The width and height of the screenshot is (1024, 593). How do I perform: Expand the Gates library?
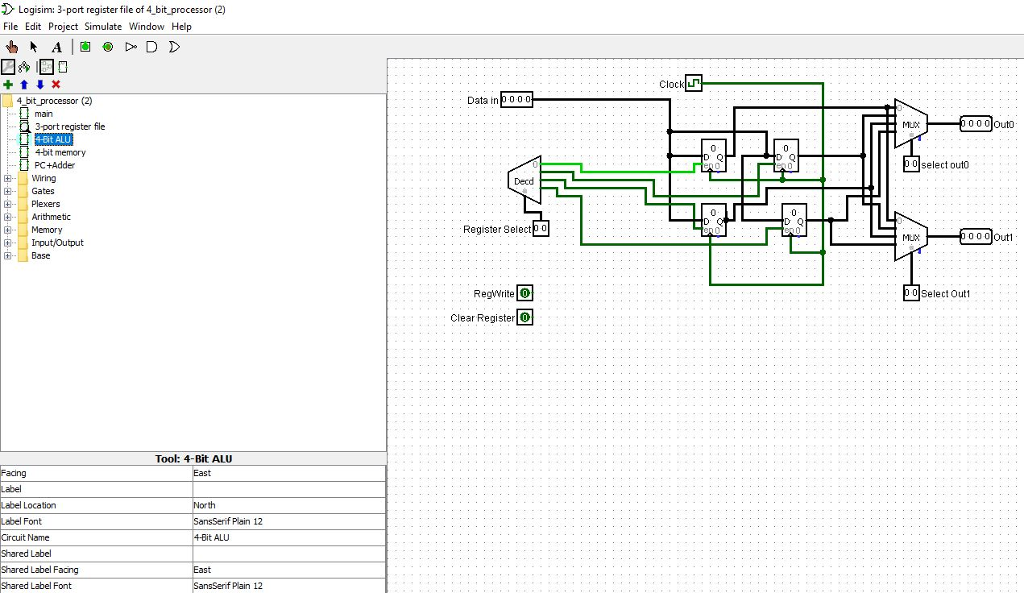click(x=8, y=191)
